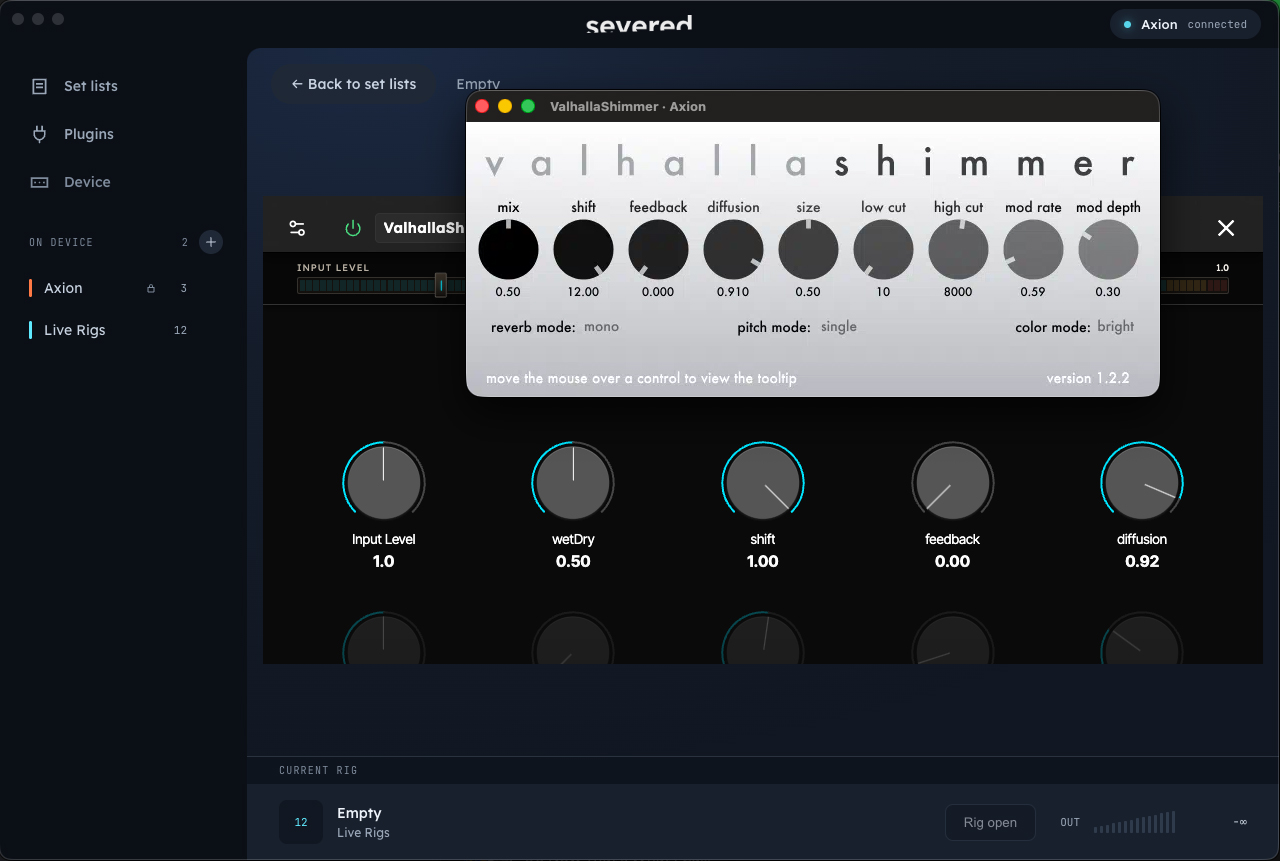
Task: Close the ValhallaShimmer plugin window
Action: (x=482, y=106)
